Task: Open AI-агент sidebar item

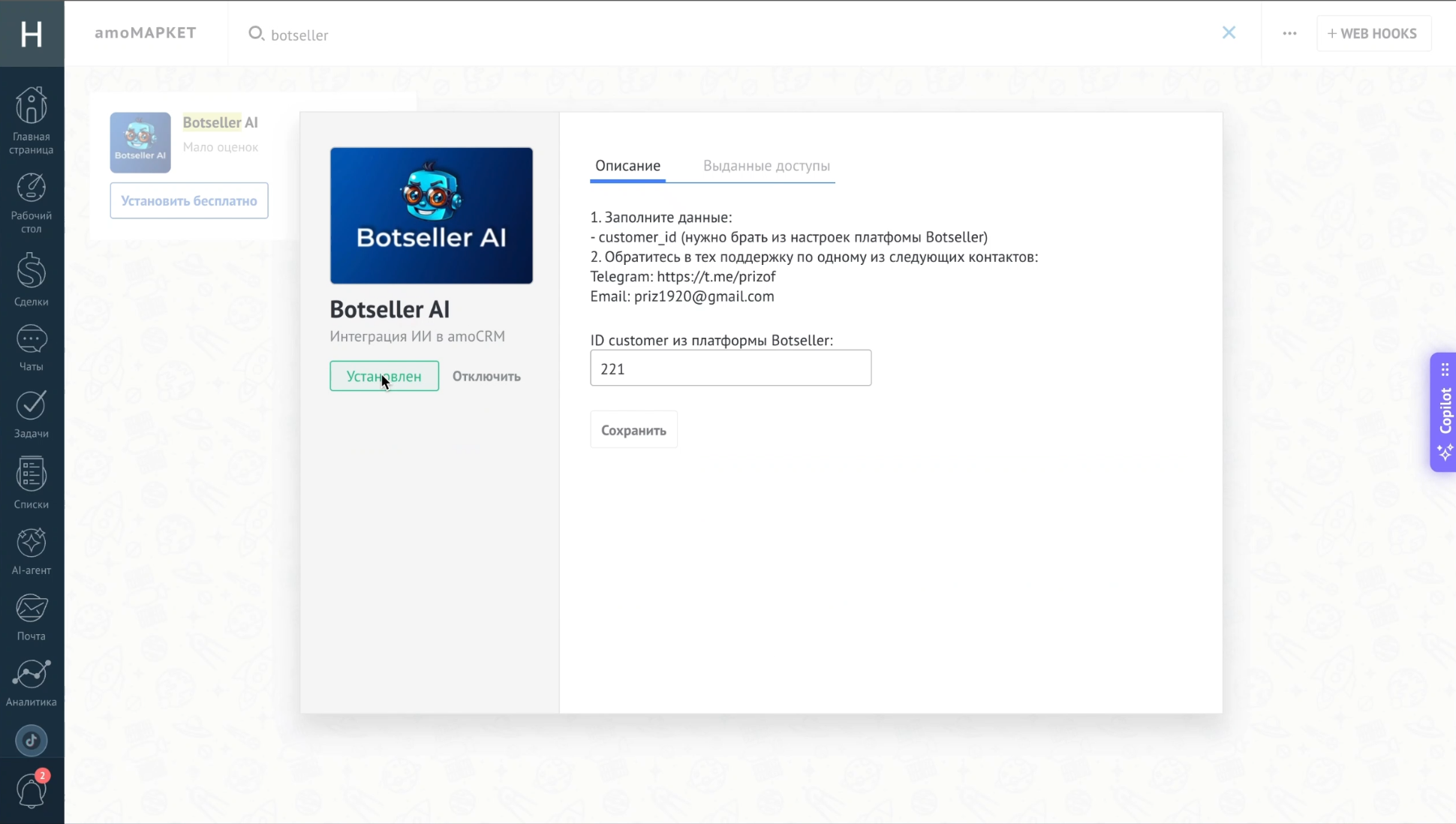Action: (32, 551)
